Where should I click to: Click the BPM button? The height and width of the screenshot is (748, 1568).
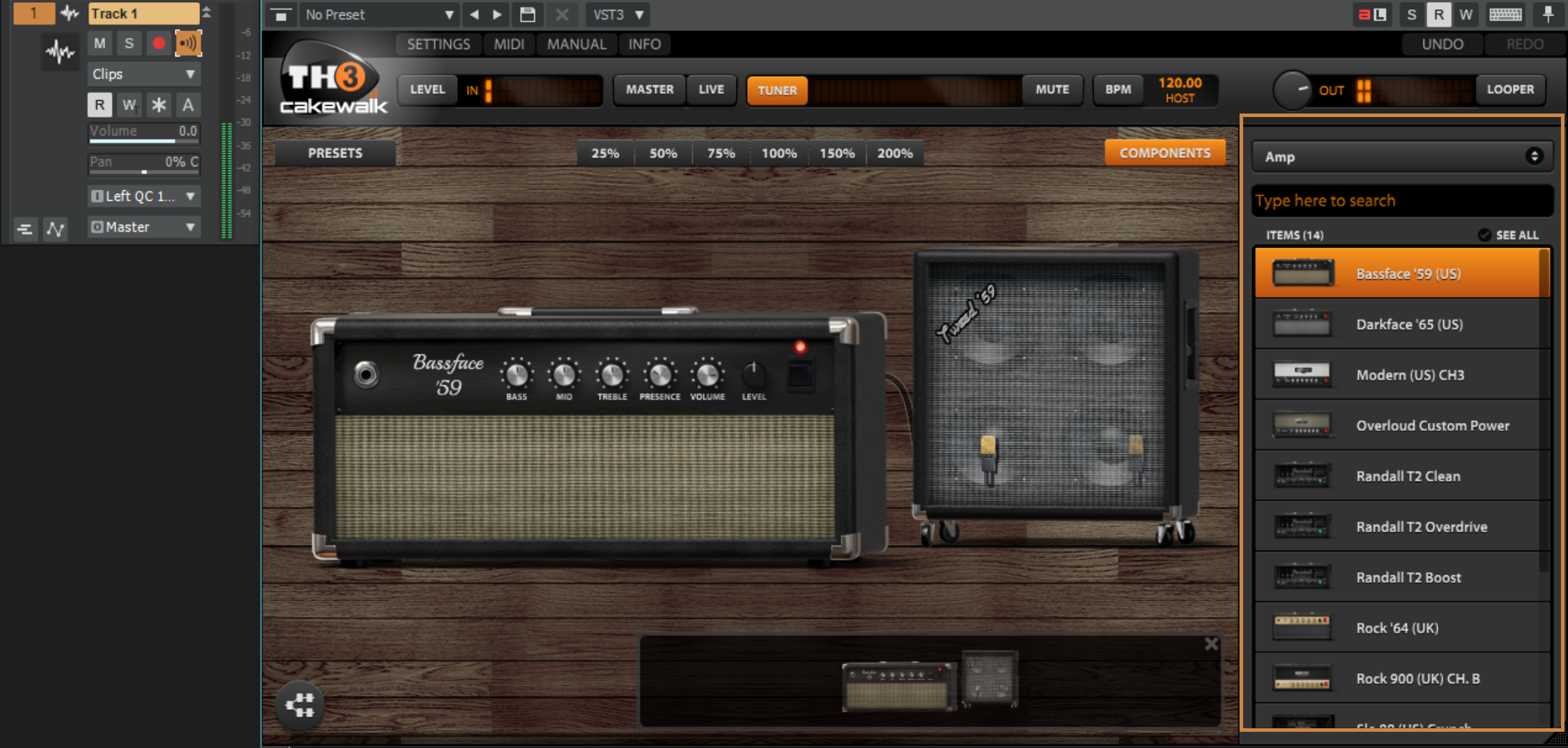point(1118,90)
